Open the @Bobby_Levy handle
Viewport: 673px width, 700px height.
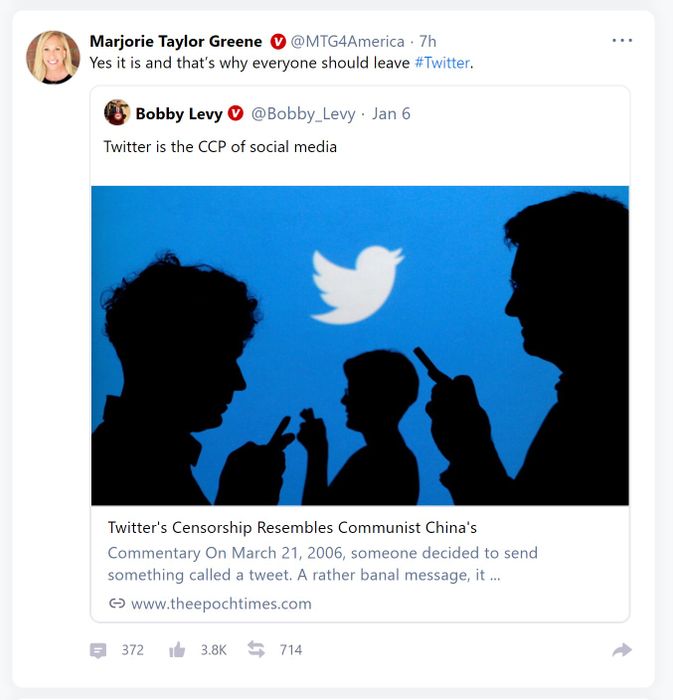pyautogui.click(x=303, y=114)
